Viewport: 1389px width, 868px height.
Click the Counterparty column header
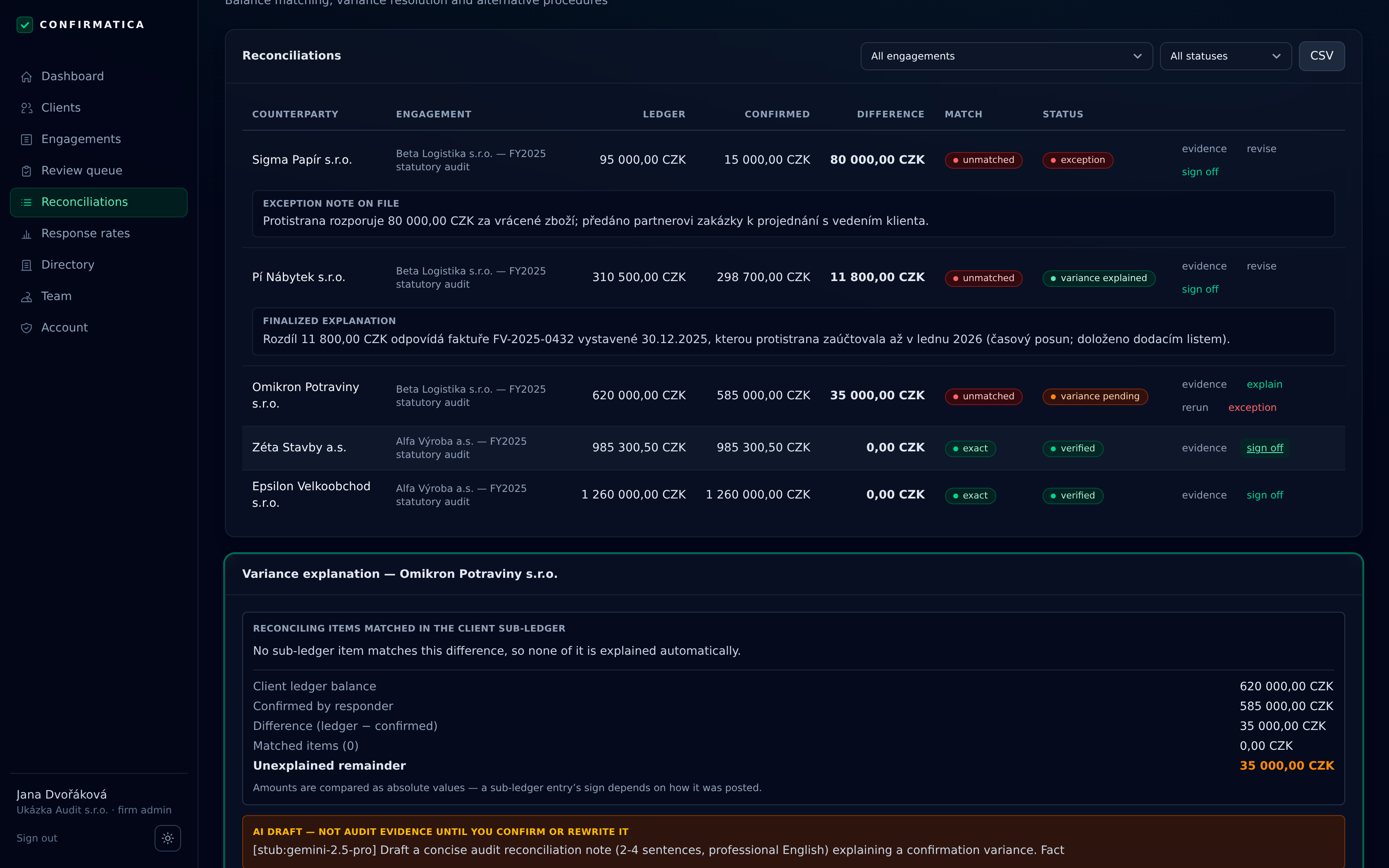pyautogui.click(x=295, y=114)
